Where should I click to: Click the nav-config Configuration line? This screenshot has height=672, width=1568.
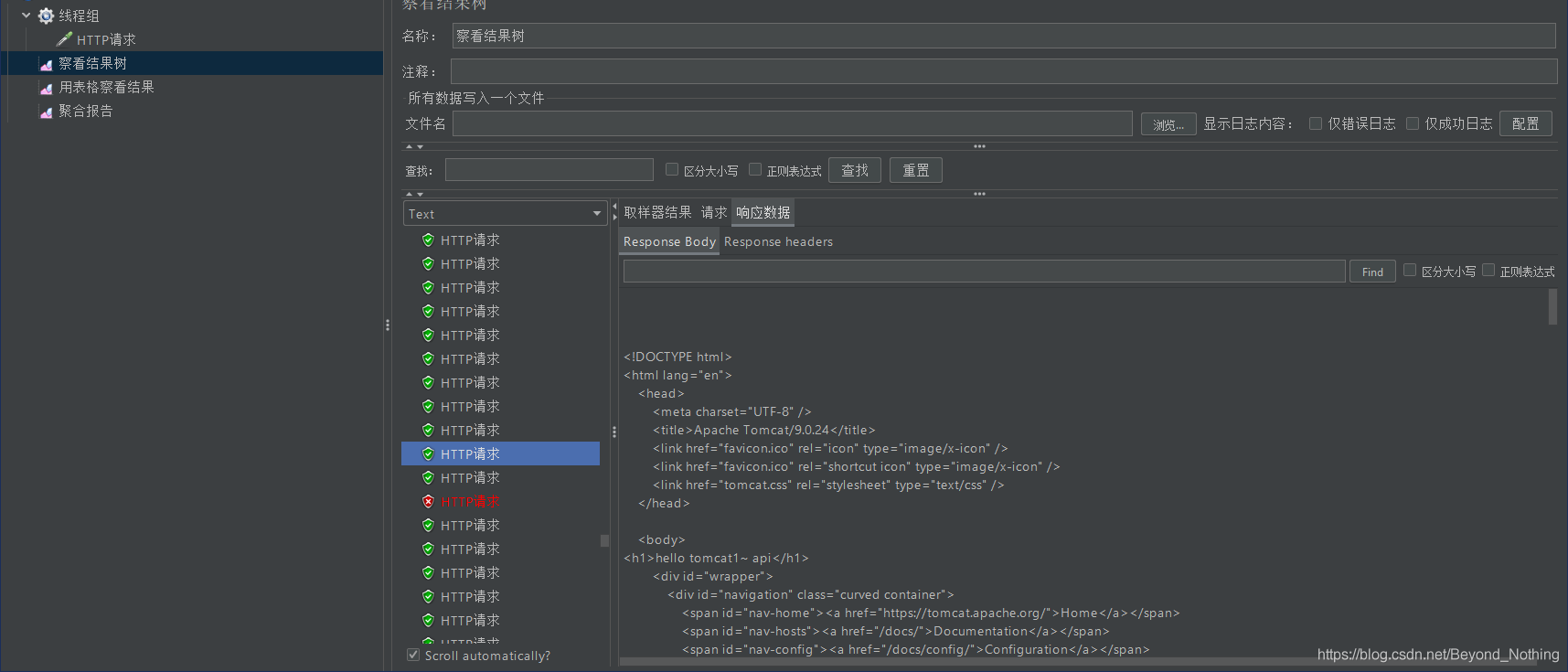pyautogui.click(x=916, y=649)
